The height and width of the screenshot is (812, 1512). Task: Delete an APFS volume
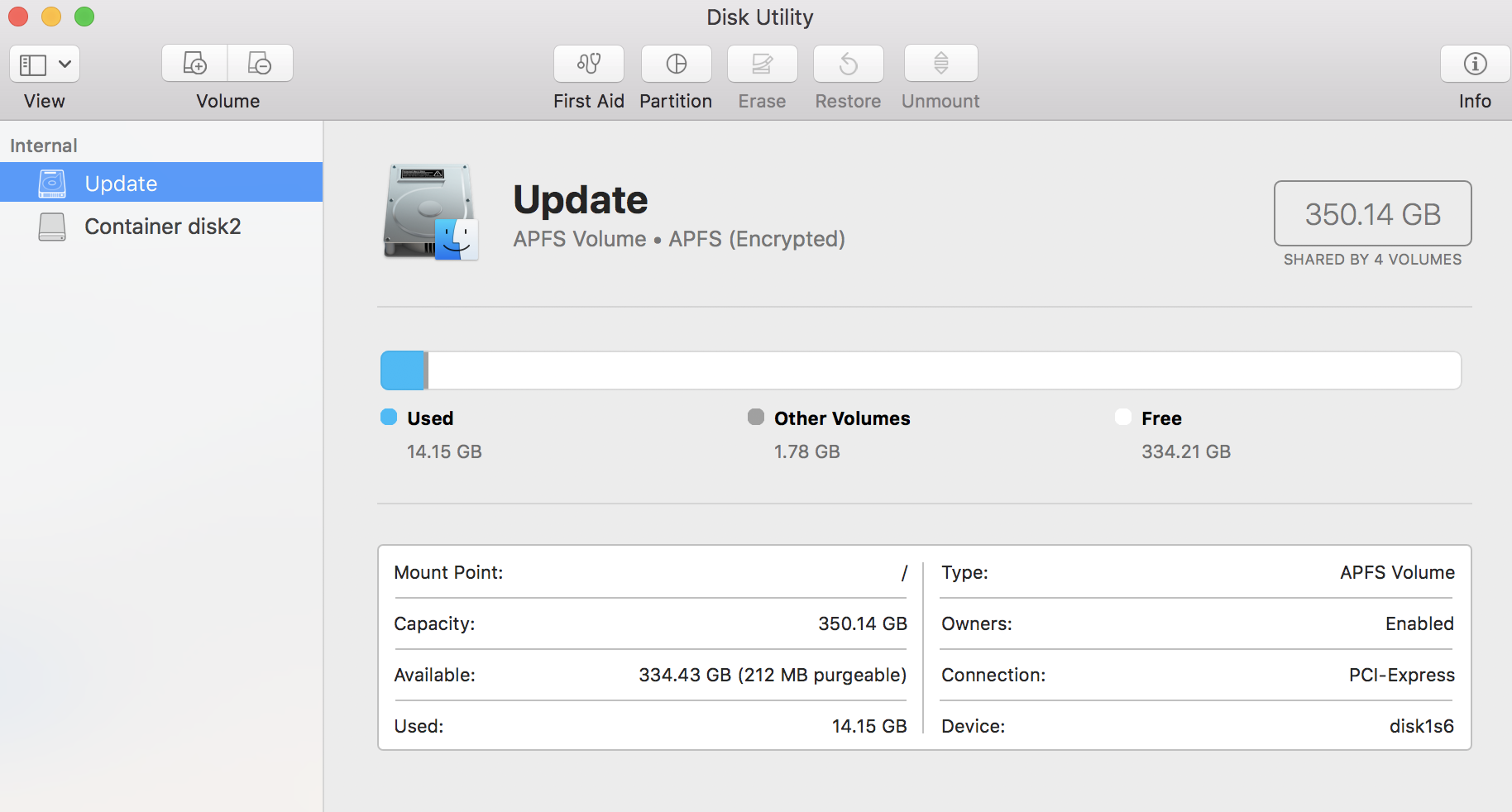(x=260, y=64)
